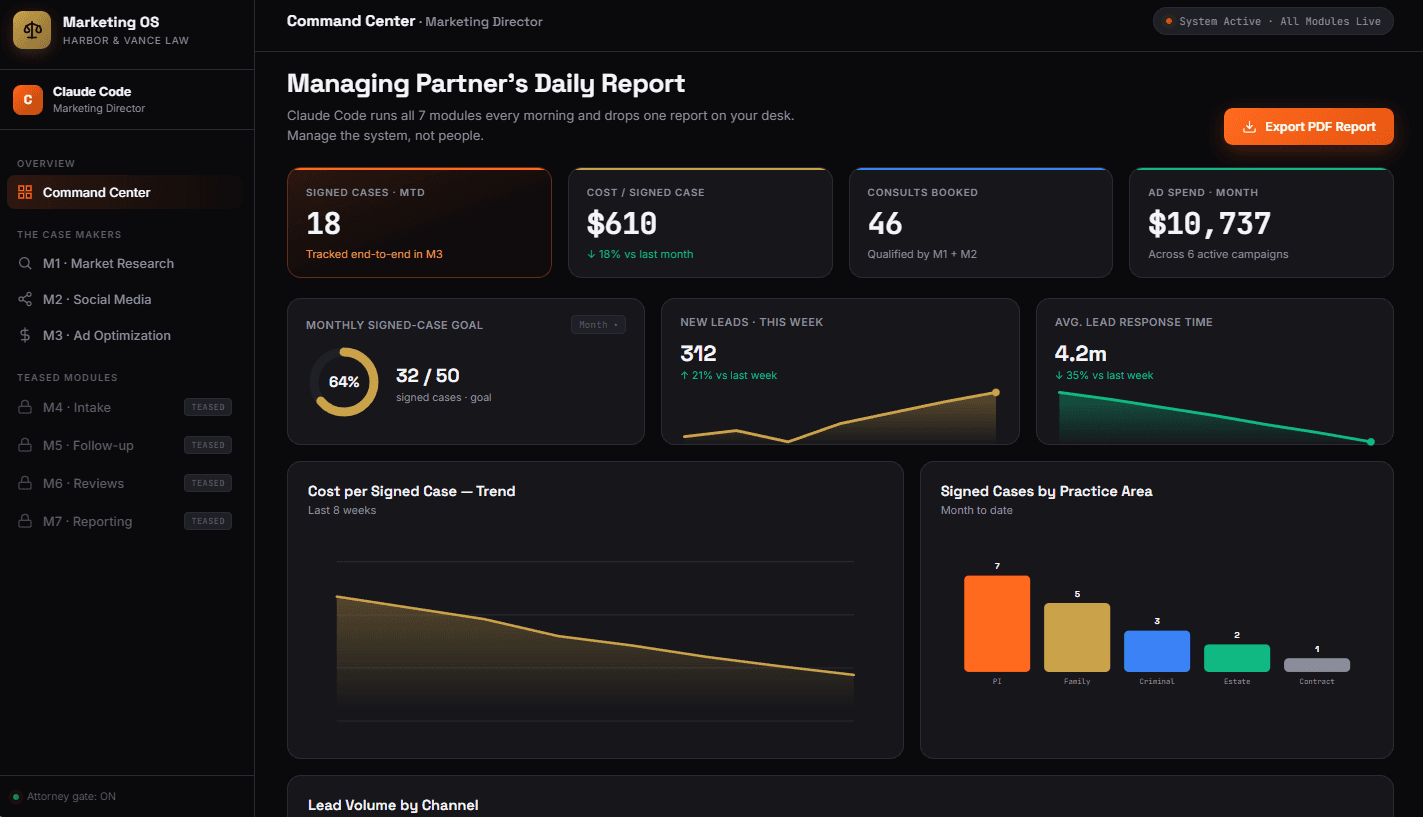Viewport: 1423px width, 817px height.
Task: Click the New Leads This Week sparkline
Action: pos(840,418)
